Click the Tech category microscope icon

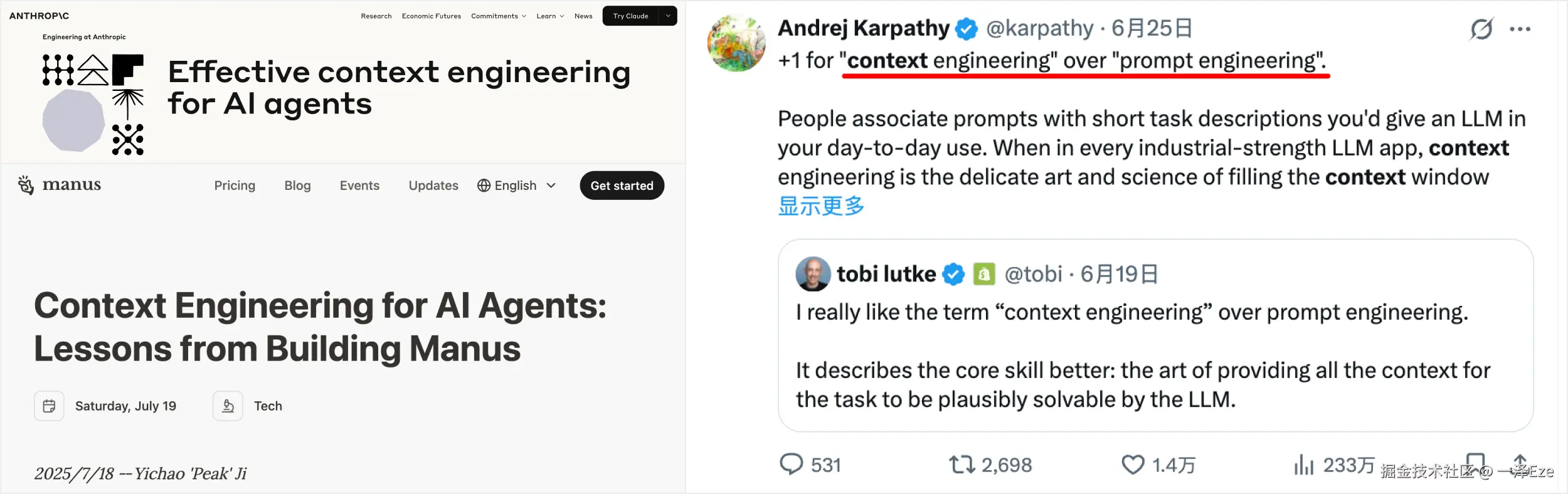click(228, 406)
